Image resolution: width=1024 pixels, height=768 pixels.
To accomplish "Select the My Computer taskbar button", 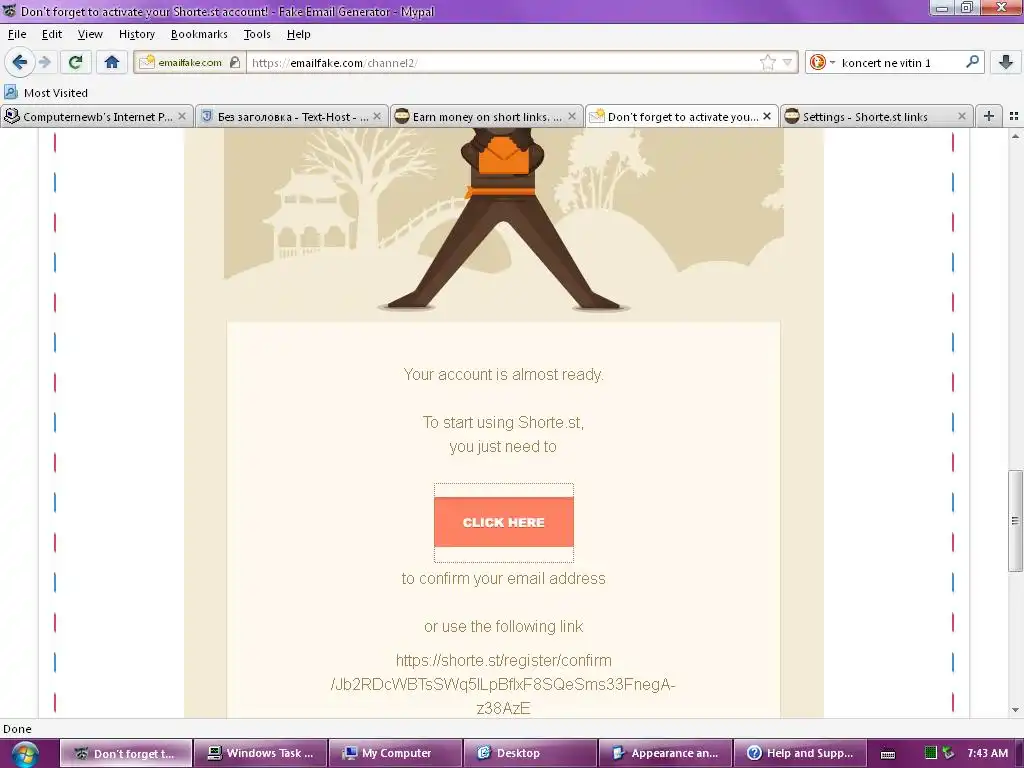I will [x=396, y=753].
